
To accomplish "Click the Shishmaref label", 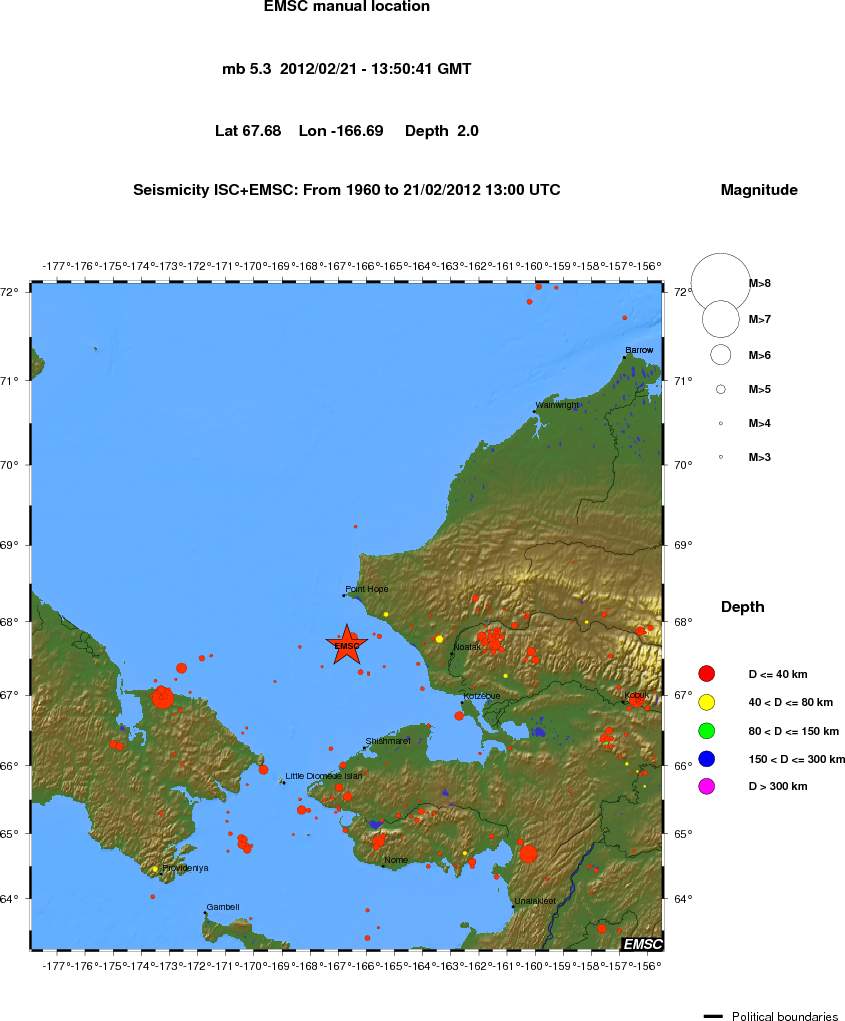I will [388, 741].
